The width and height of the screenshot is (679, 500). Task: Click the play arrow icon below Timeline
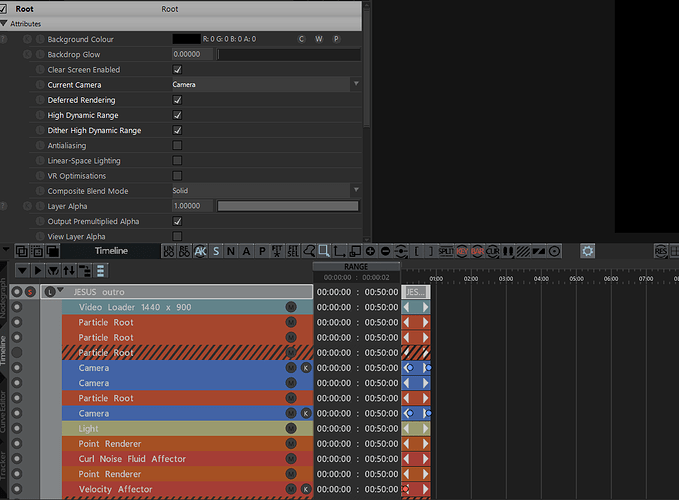[38, 271]
